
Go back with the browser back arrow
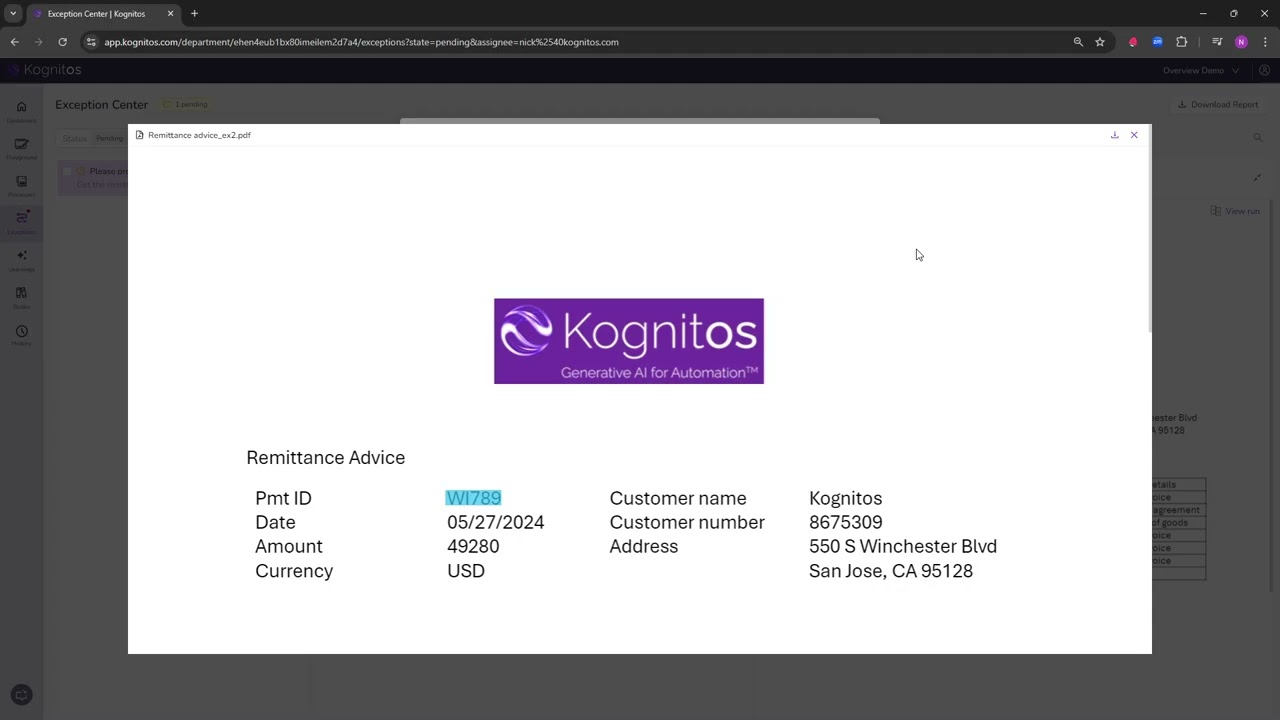tap(14, 42)
